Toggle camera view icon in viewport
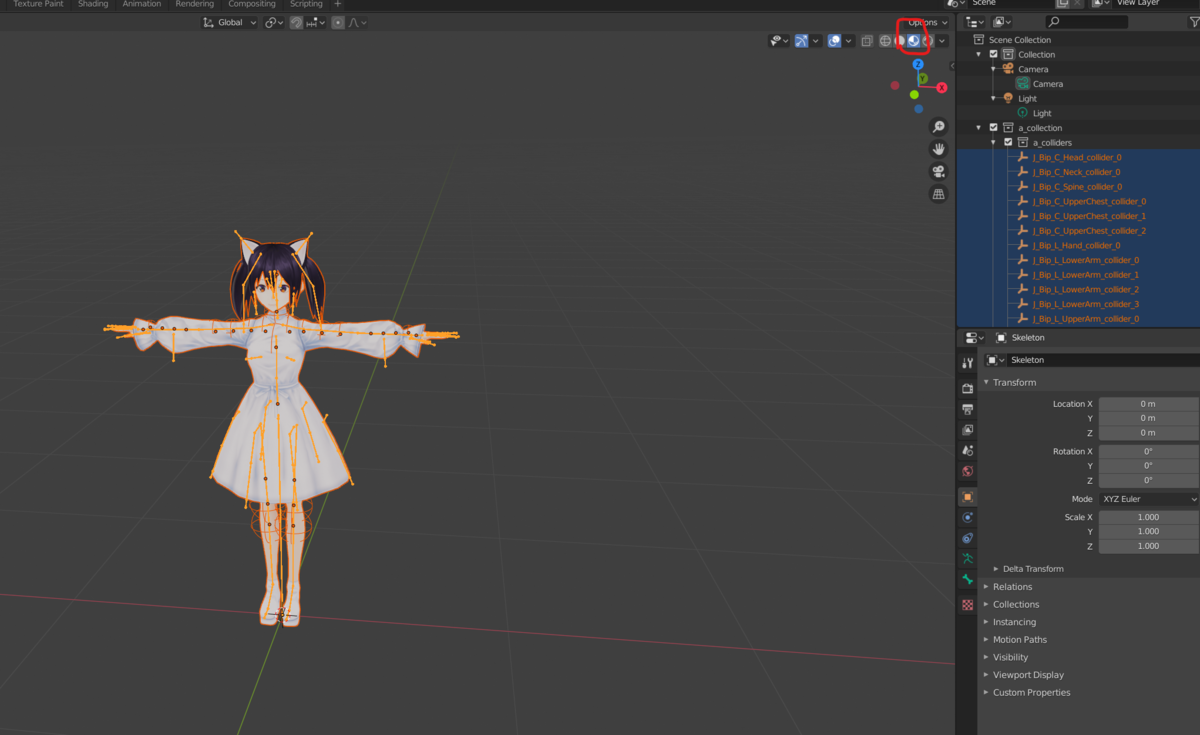Screen dimensions: 1200x735 point(938,171)
